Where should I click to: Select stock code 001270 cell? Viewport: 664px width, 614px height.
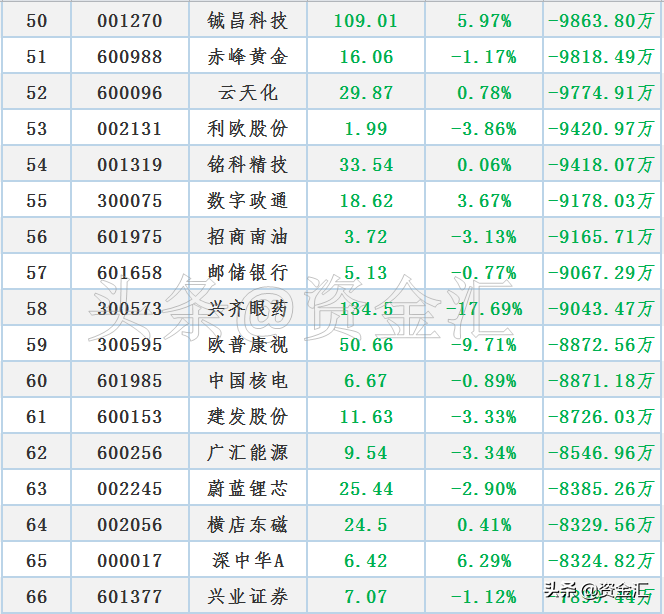(x=130, y=21)
